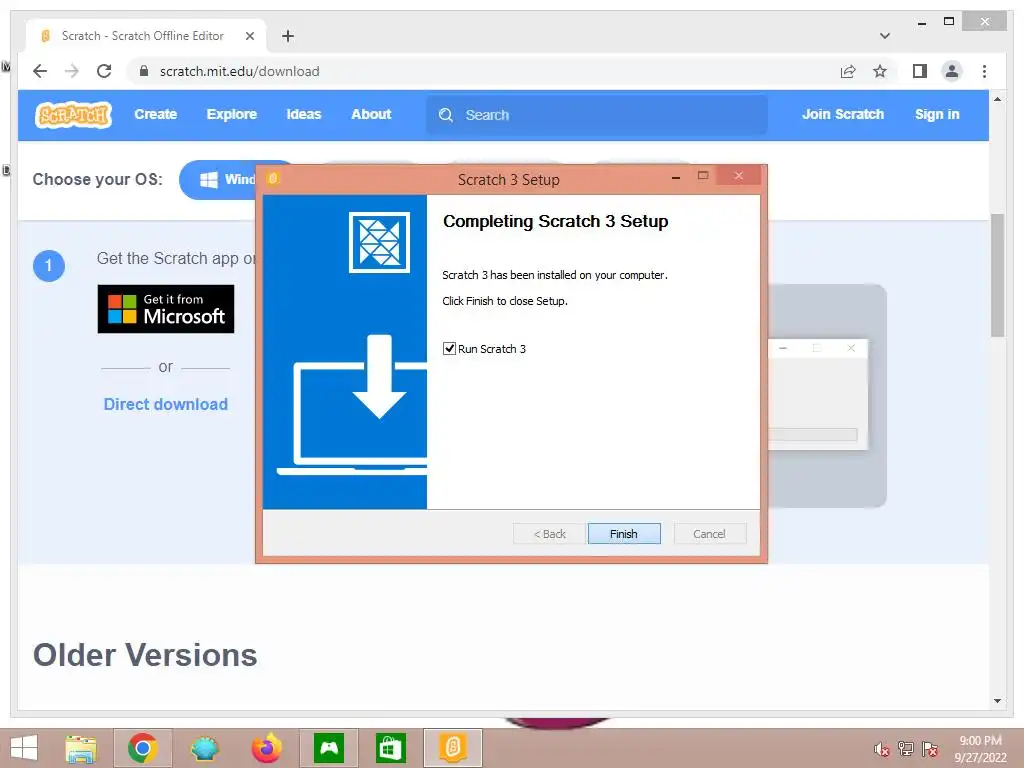Uncheck the Run Scratch 3 checkbox
Screen dimensions: 1024x768
449,349
